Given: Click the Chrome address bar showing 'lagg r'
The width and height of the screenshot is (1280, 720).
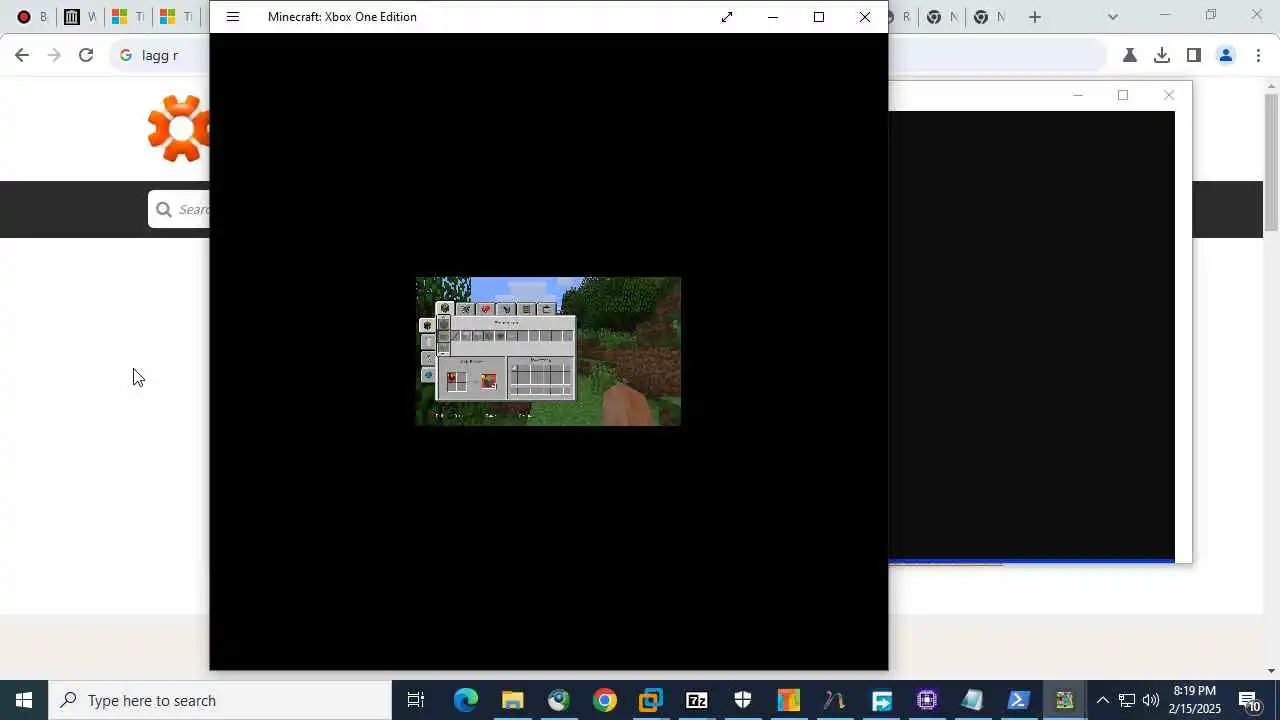Looking at the screenshot, I should (160, 55).
